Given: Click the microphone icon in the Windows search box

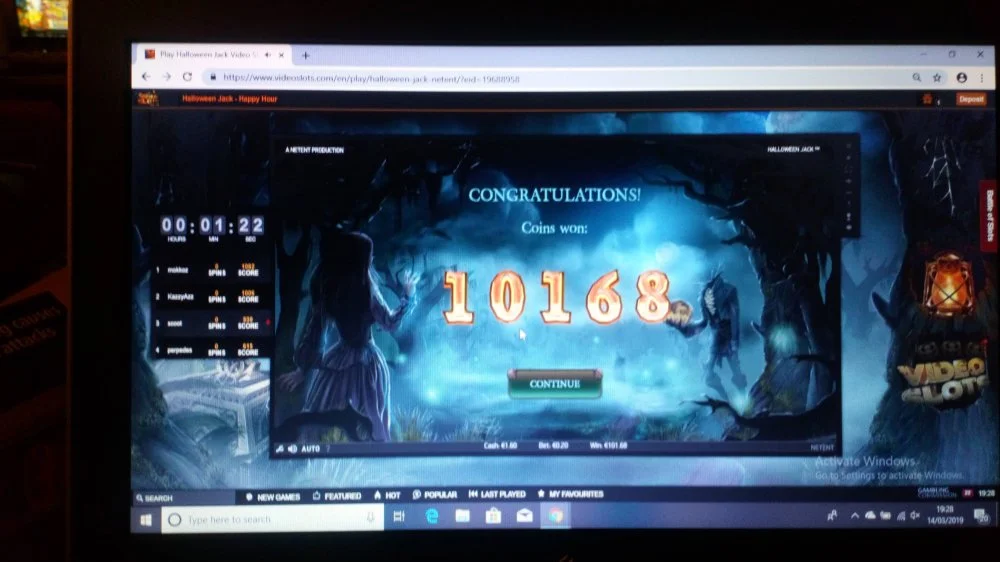Looking at the screenshot, I should tap(371, 519).
